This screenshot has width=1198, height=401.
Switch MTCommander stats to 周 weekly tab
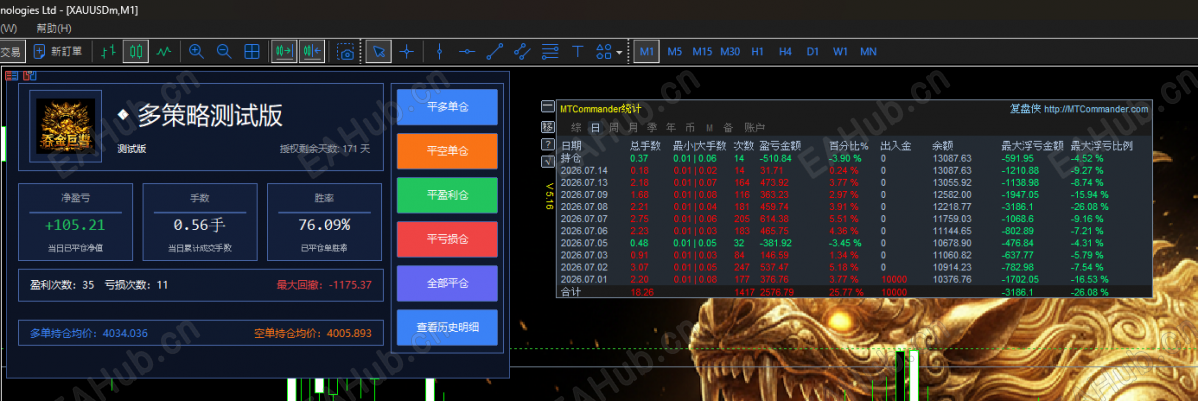614,128
